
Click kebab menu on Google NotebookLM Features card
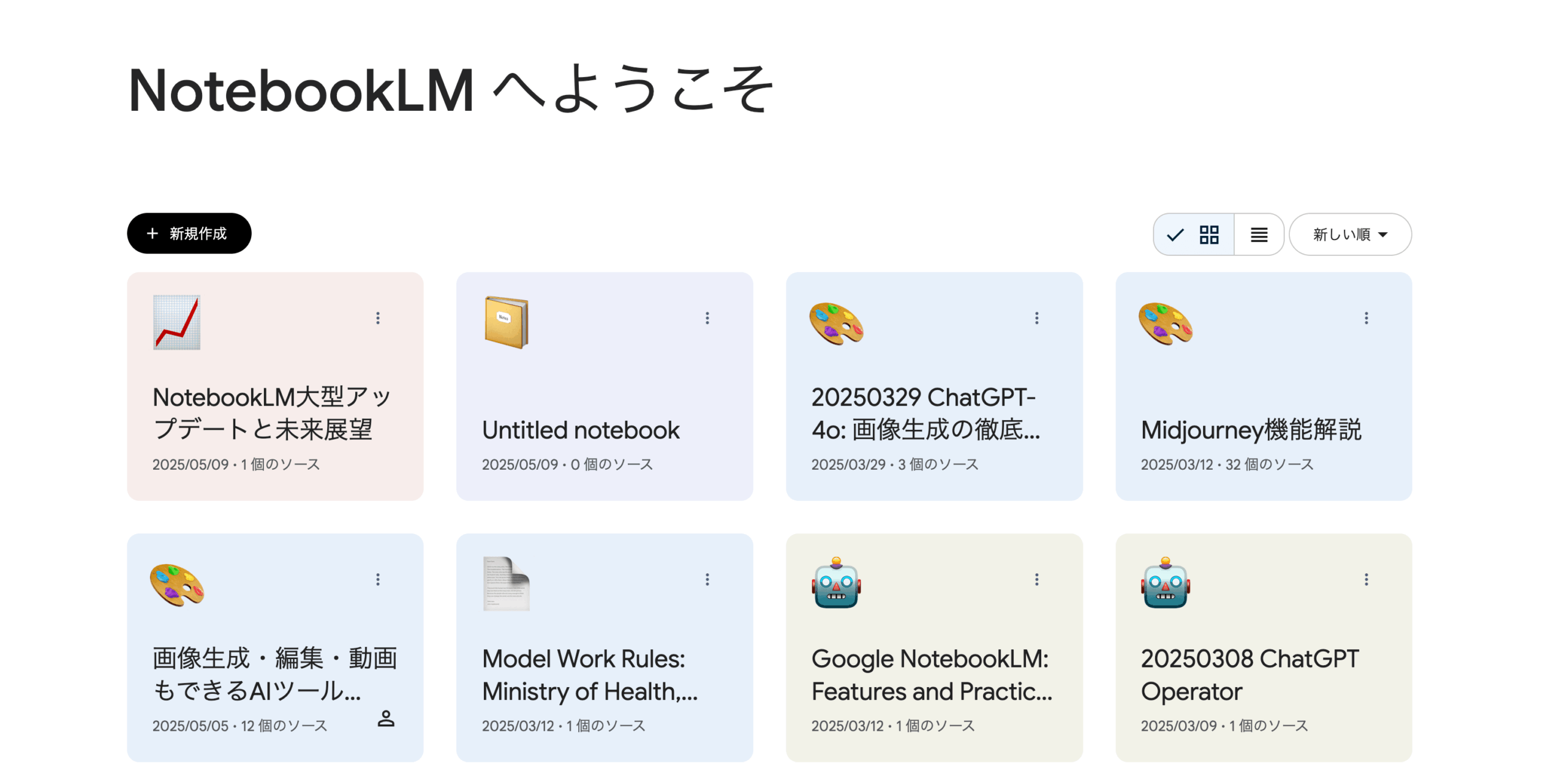[1036, 579]
